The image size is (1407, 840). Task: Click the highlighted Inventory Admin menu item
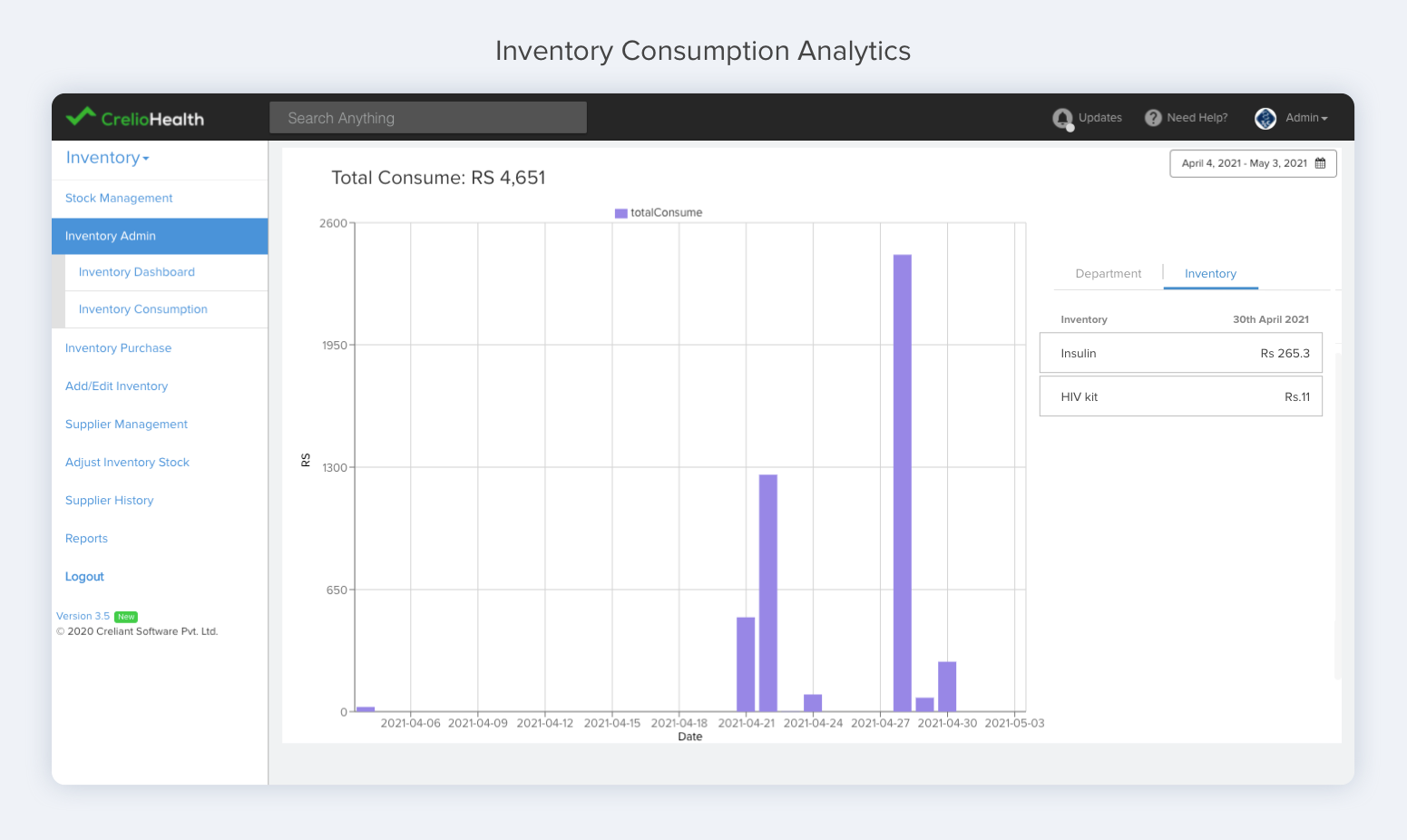click(110, 236)
